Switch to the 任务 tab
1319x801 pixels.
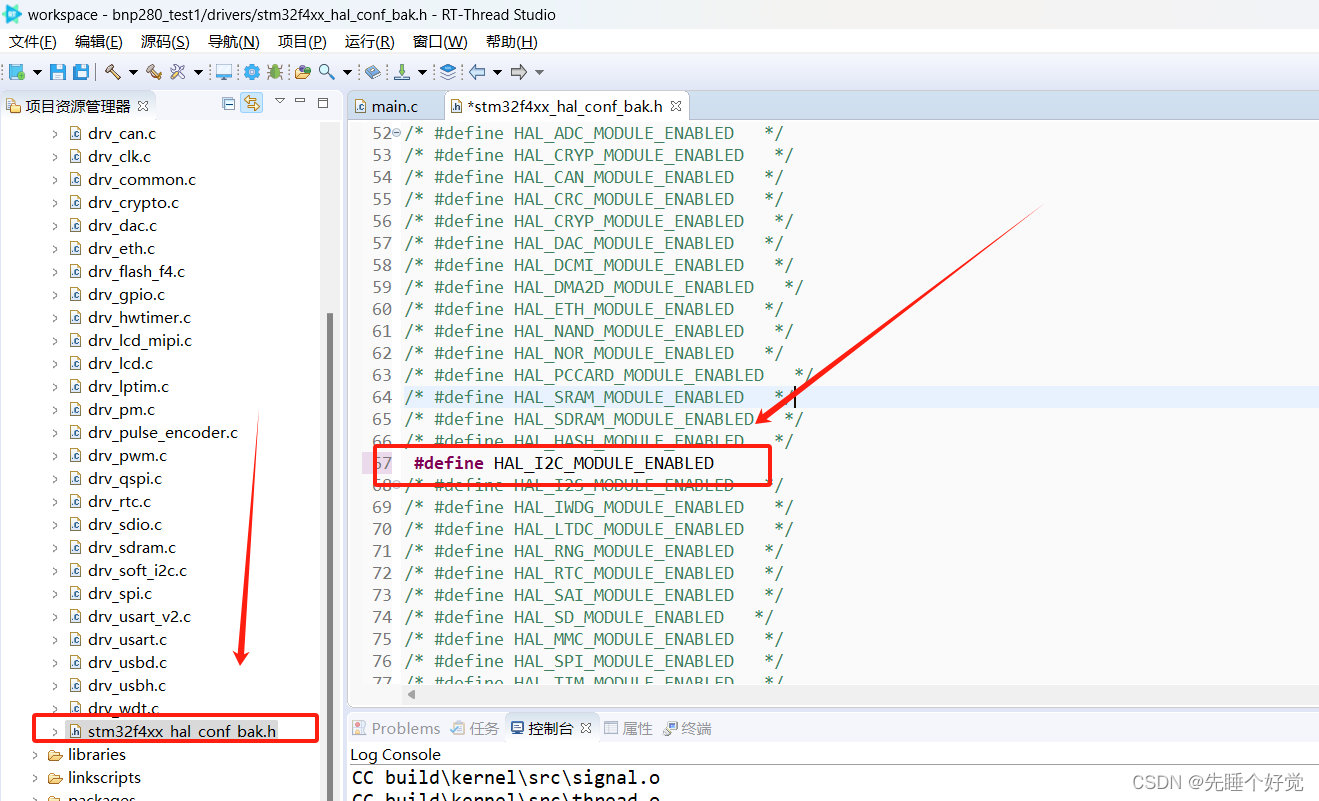(475, 728)
